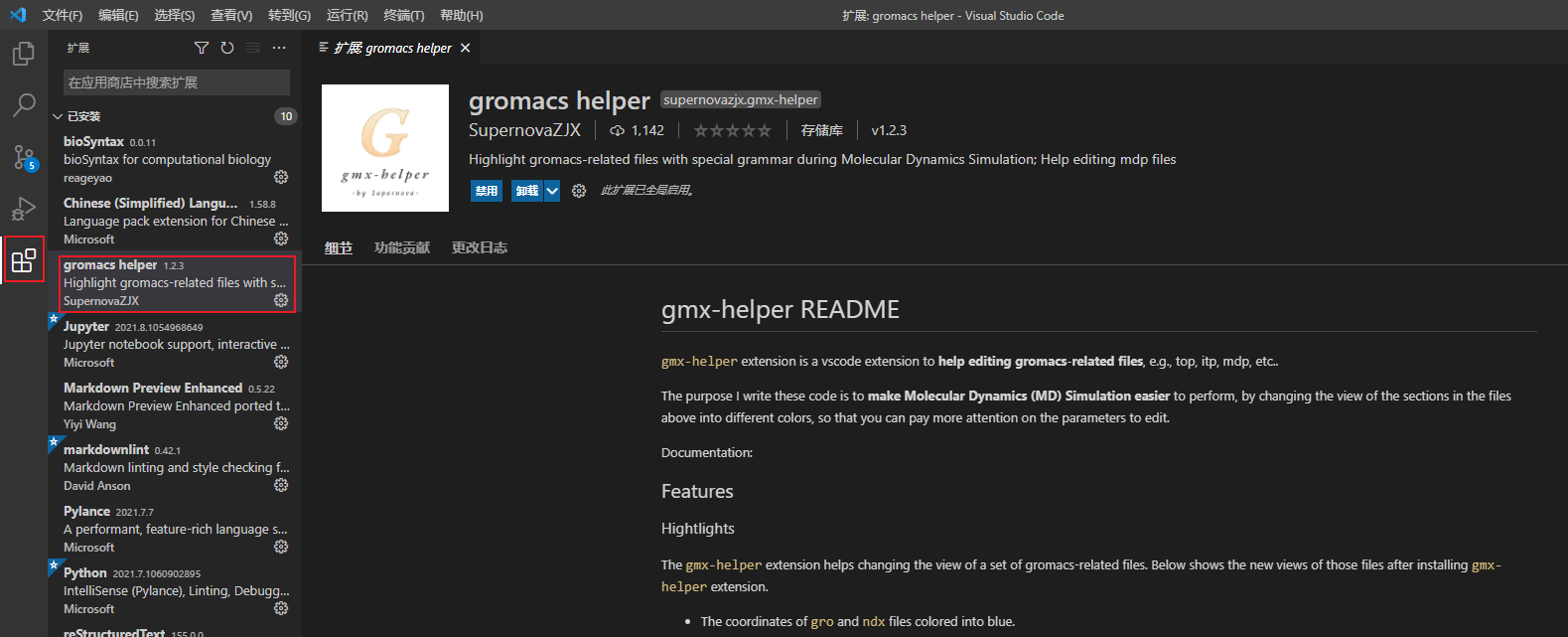Click the SupernovaZJX publisher link
Viewport: 1568px width, 637px height.
(x=524, y=130)
